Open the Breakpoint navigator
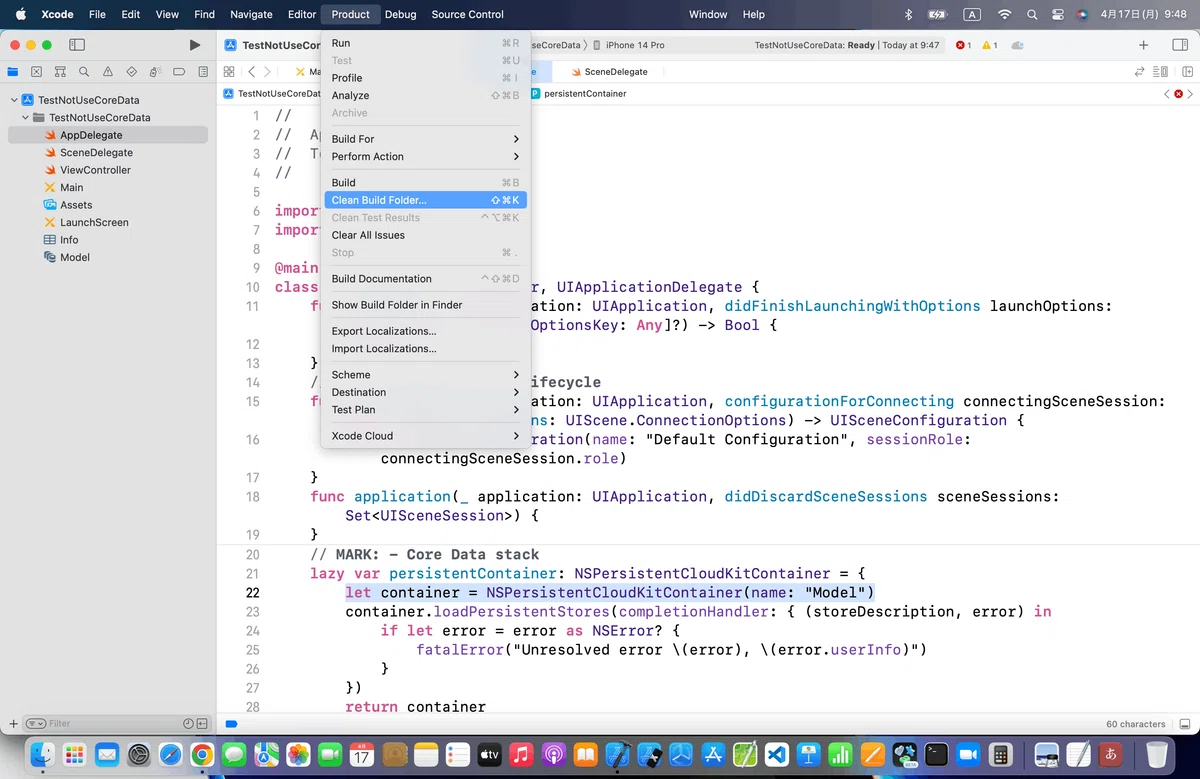 coord(179,72)
